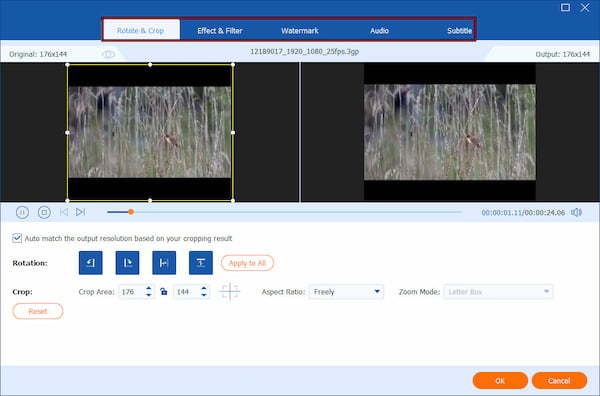Flip video vertically
The width and height of the screenshot is (600, 396).
point(201,263)
